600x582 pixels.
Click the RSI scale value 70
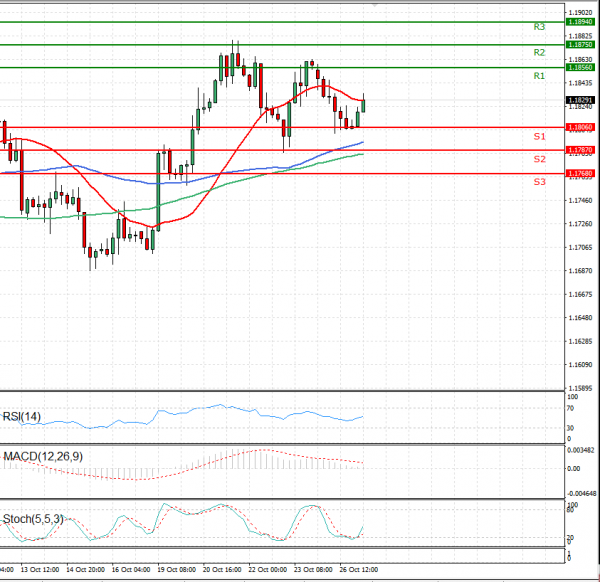click(x=570, y=408)
